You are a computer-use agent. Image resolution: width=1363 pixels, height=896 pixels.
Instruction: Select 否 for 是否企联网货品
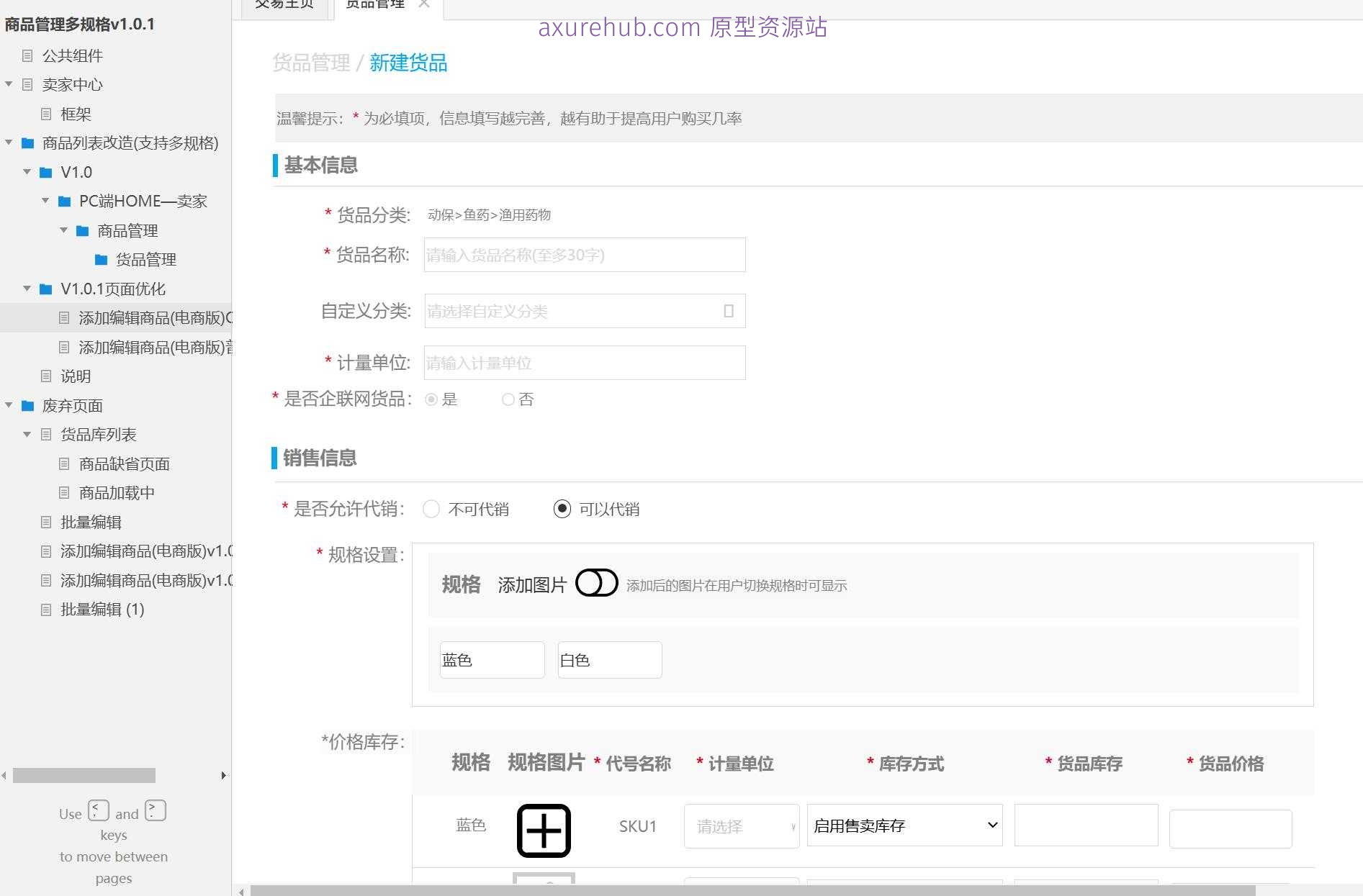508,399
